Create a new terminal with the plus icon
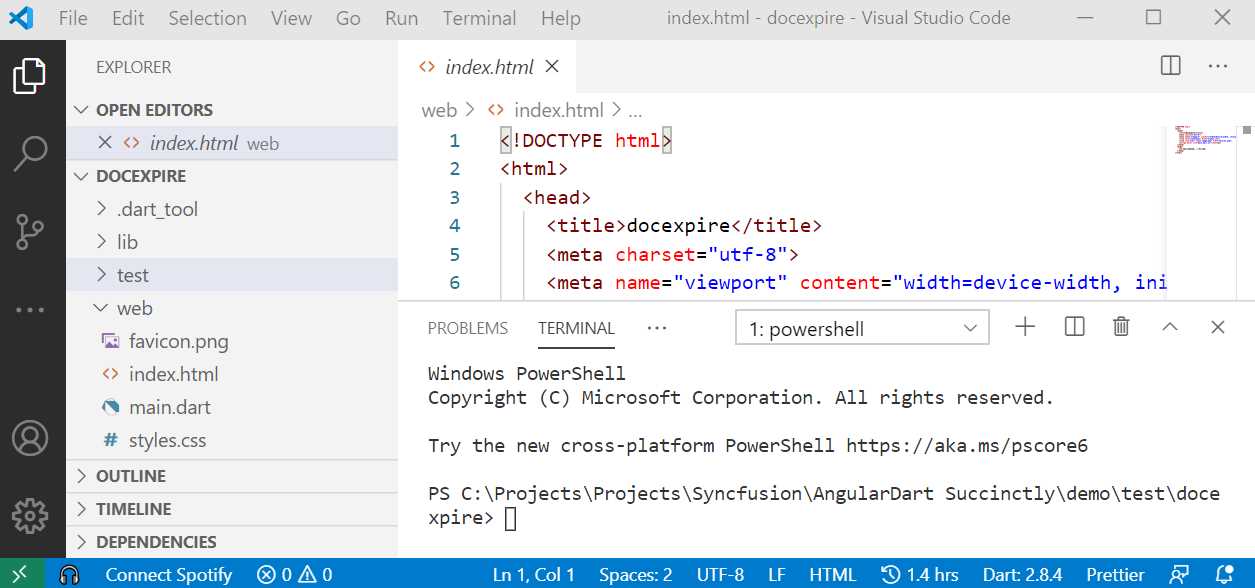Viewport: 1255px width, 588px height. (1024, 326)
